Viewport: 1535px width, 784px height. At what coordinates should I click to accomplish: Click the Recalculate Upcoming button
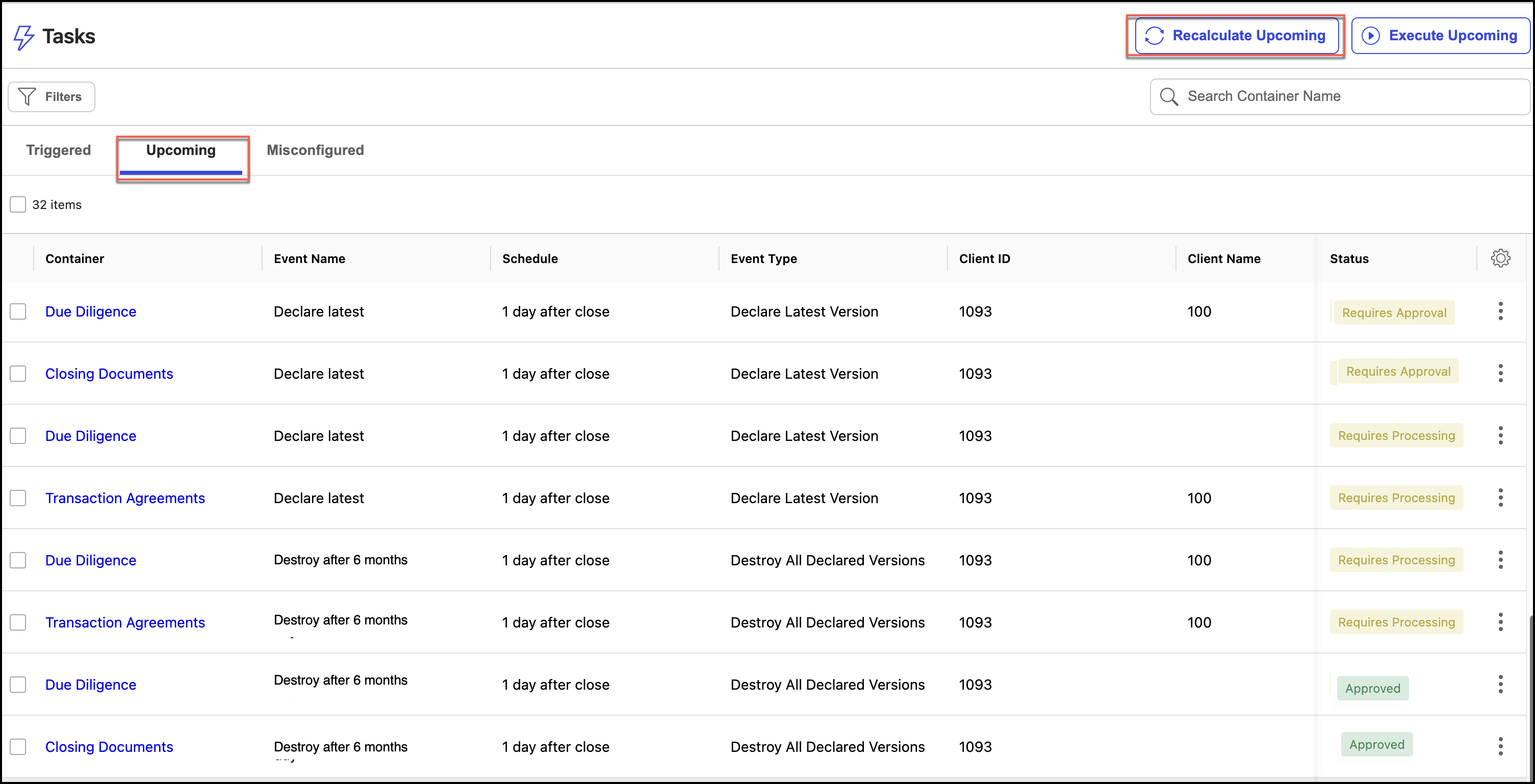point(1237,36)
